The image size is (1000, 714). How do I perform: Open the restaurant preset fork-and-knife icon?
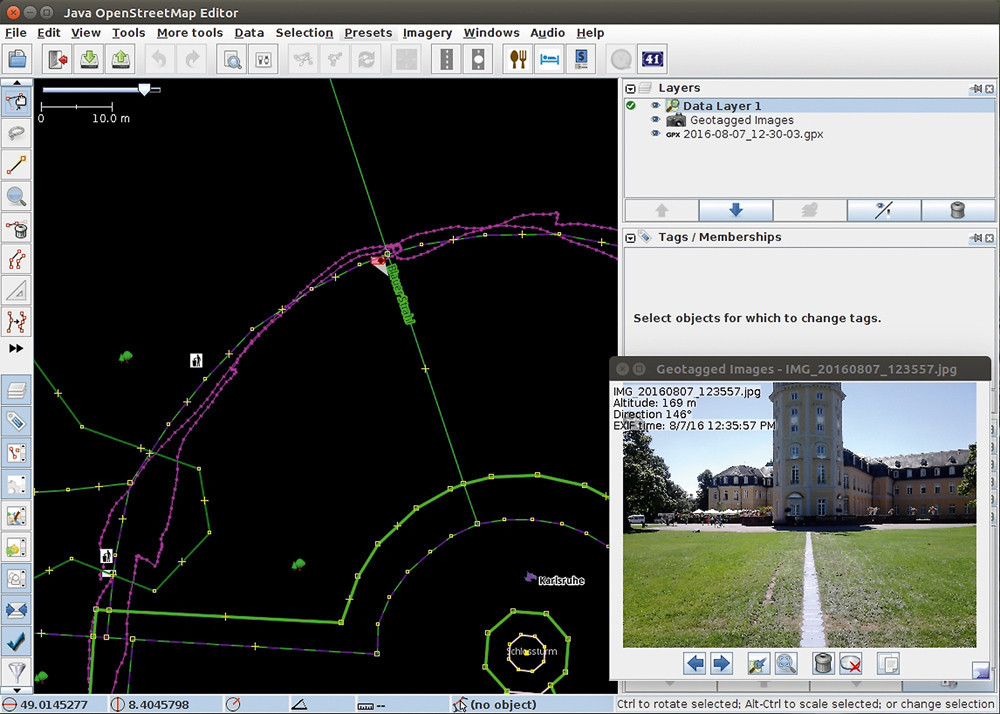[518, 60]
